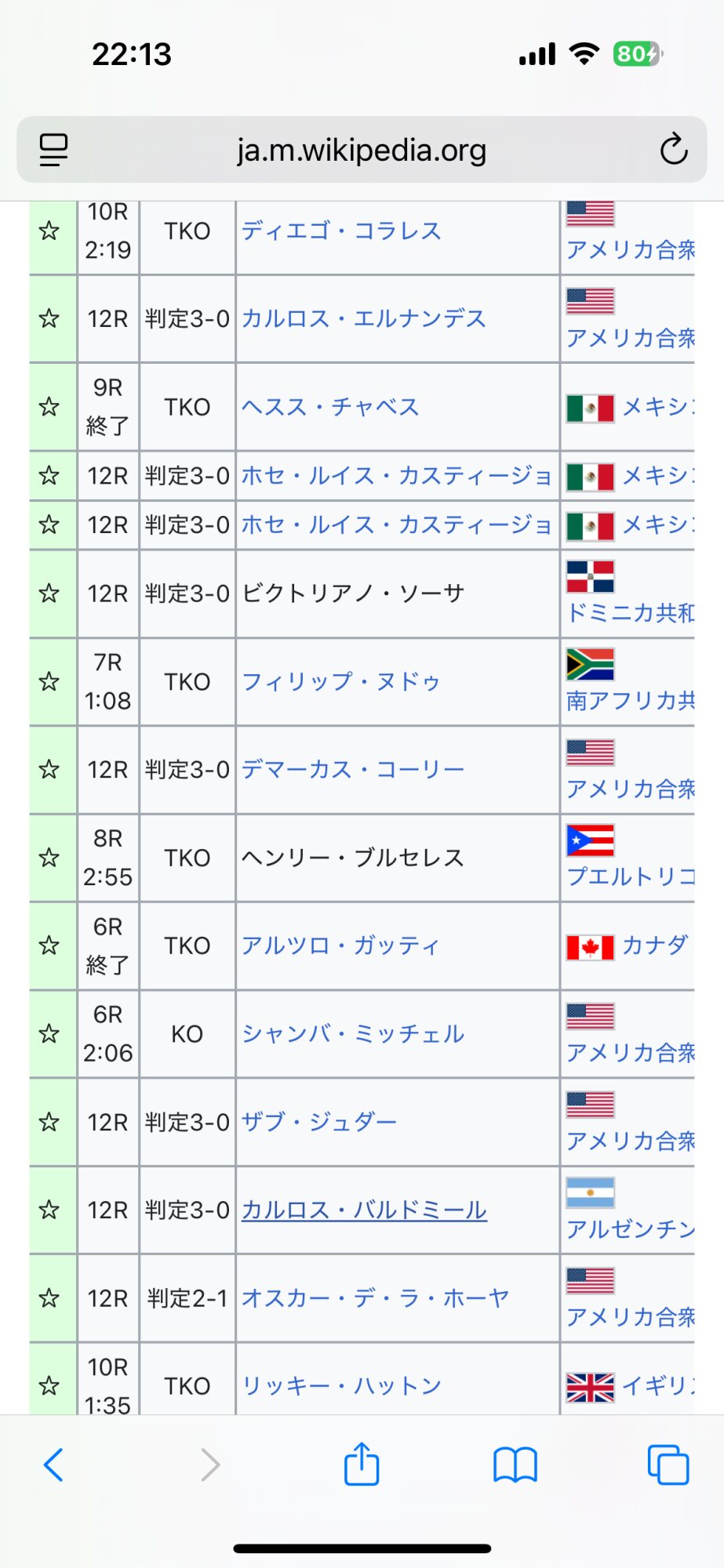Tap the Safari page reader icon
The height and width of the screenshot is (1568, 724).
53,149
